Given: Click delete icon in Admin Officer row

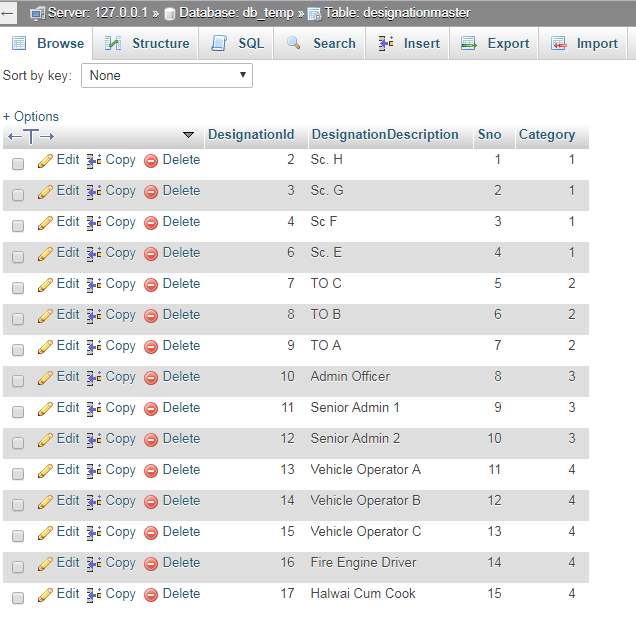Looking at the screenshot, I should [x=151, y=378].
